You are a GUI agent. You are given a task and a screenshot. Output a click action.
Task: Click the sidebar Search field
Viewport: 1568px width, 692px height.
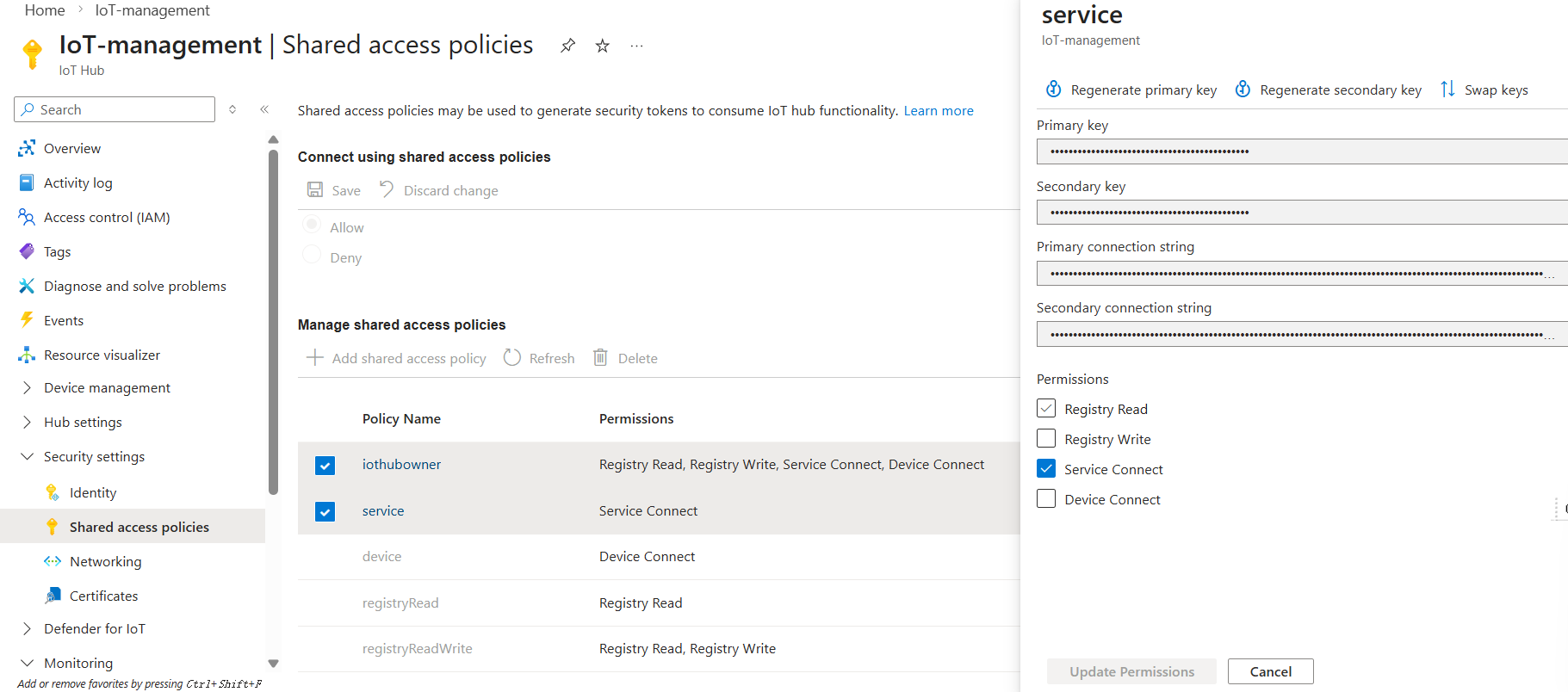121,109
